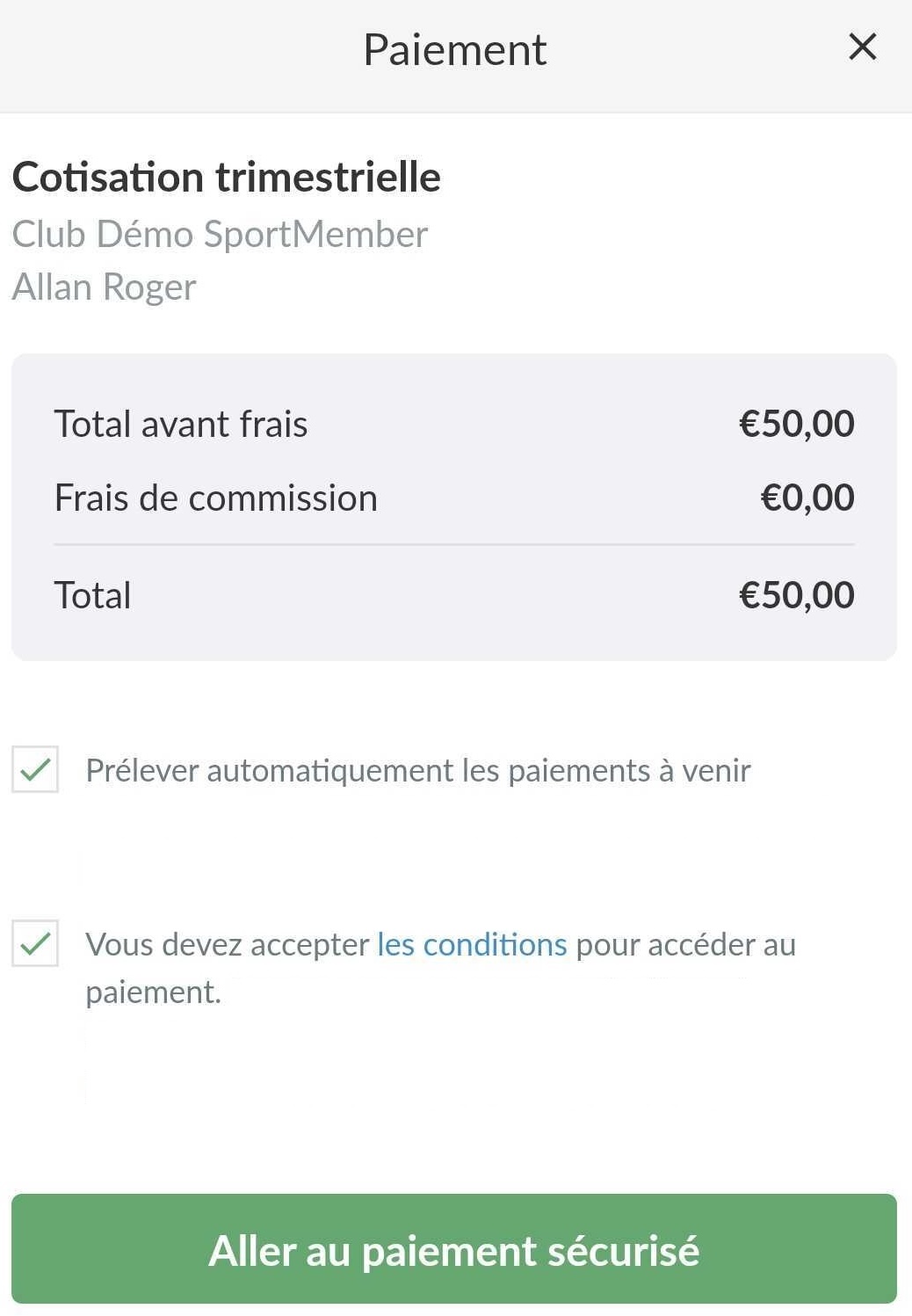Click the "Total avant frais" label
Viewport: 912px width, 1316px height.
(x=181, y=424)
